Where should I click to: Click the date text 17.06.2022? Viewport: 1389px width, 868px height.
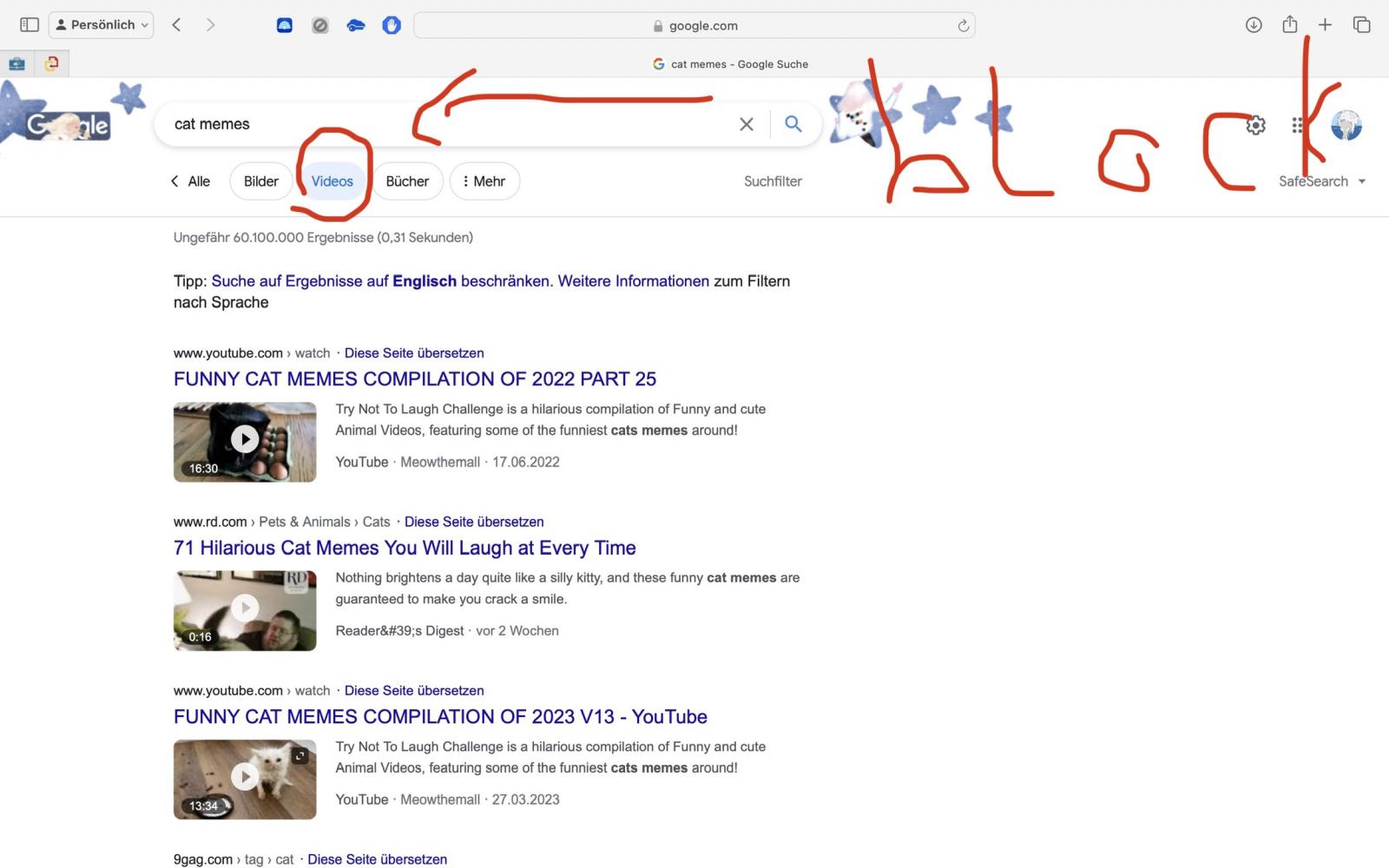point(526,462)
